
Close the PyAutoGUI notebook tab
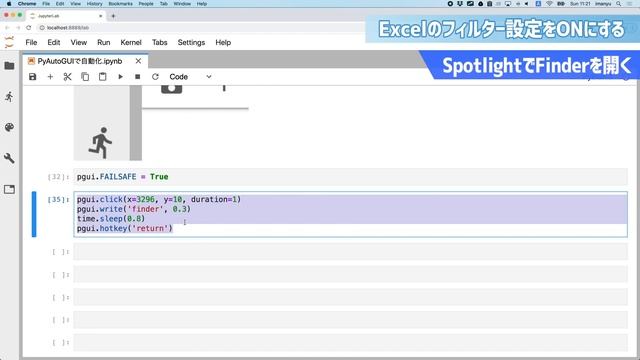coord(138,61)
